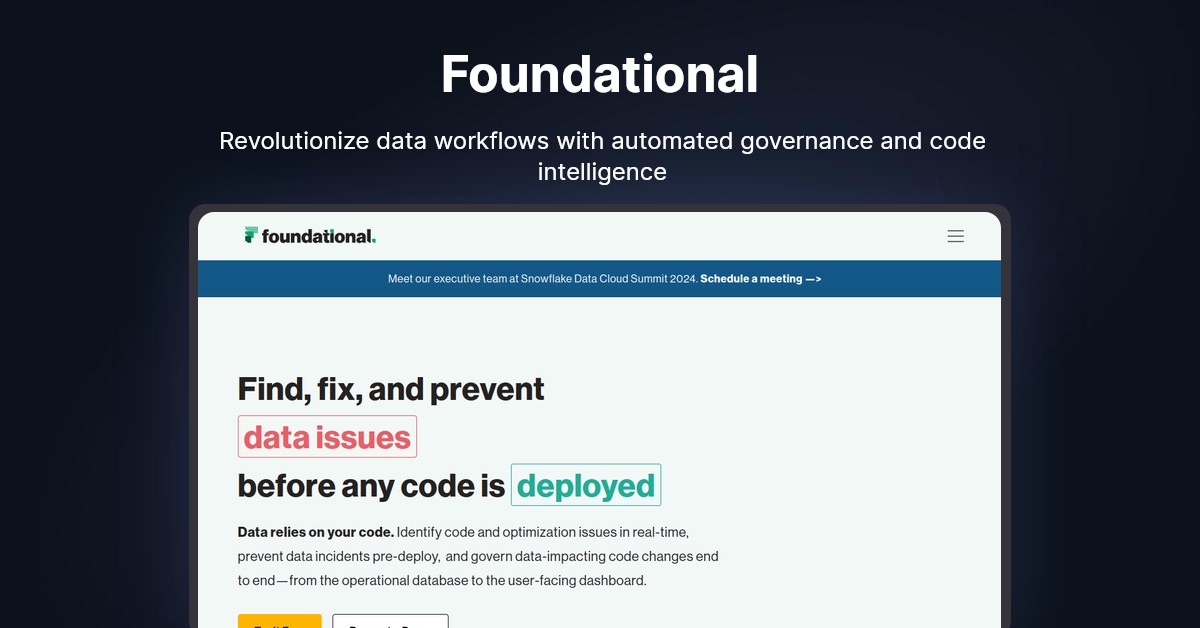Viewport: 1200px width, 628px height.
Task: Click the white outlined button
Action: point(390,621)
